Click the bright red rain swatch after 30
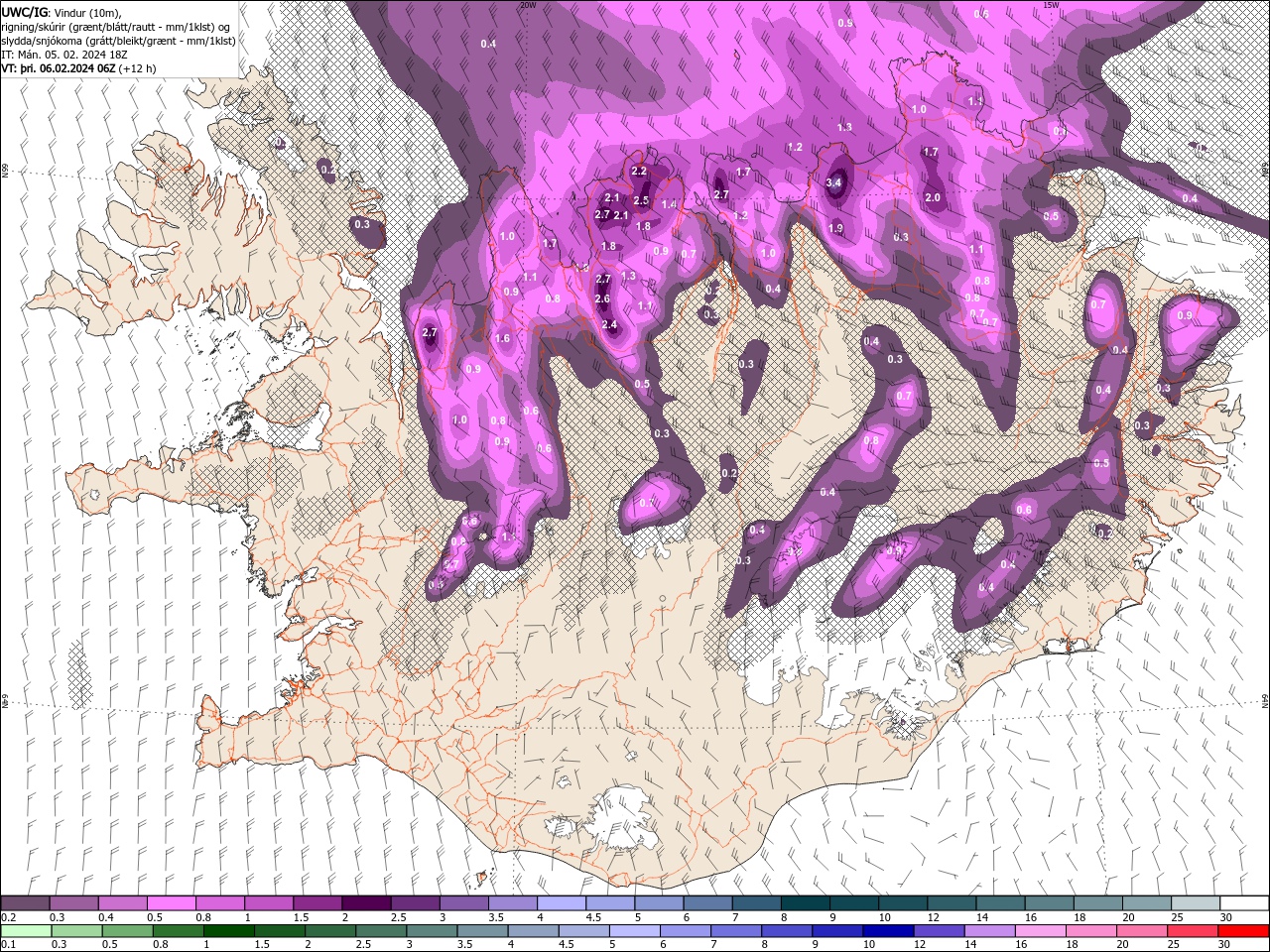The width and height of the screenshot is (1270, 952). [x=1243, y=931]
